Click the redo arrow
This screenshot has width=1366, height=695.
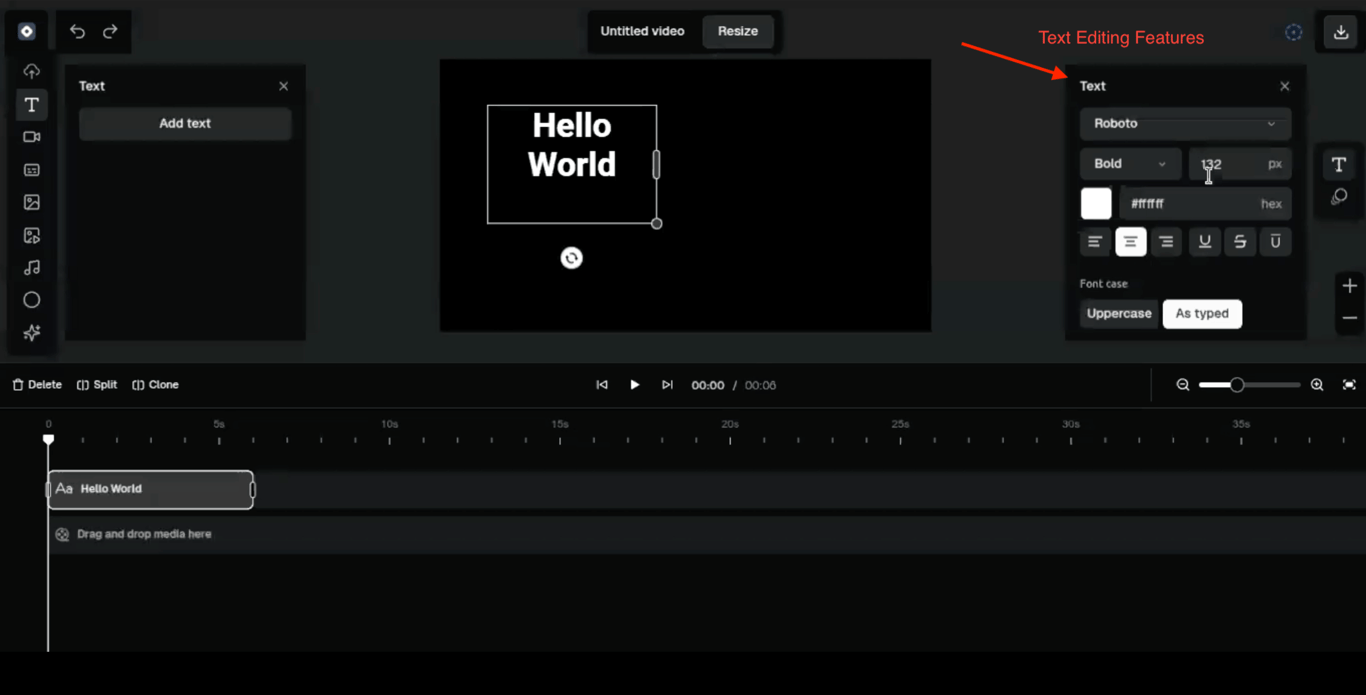110,32
